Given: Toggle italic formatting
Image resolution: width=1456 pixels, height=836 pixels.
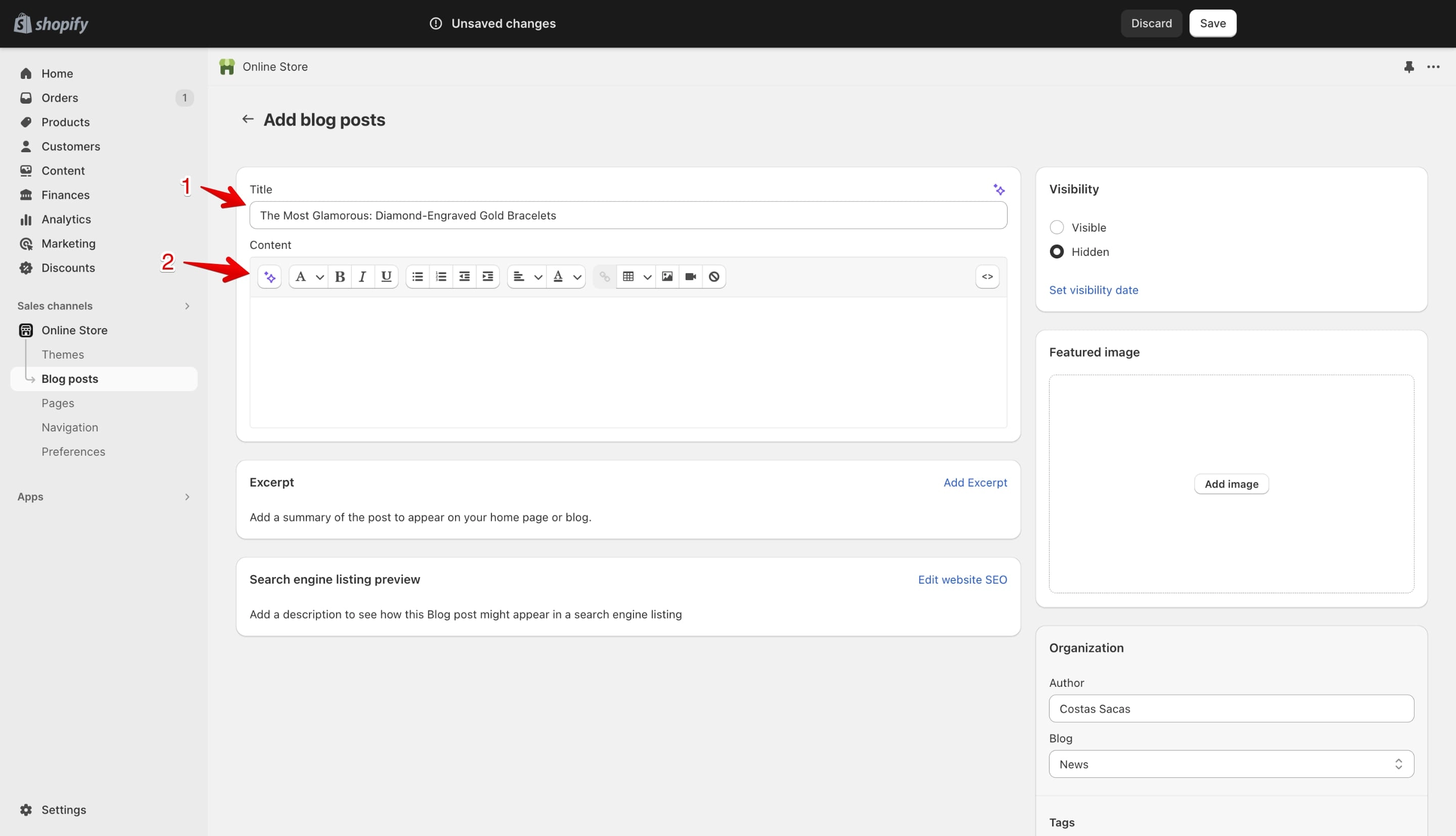Looking at the screenshot, I should (x=362, y=277).
